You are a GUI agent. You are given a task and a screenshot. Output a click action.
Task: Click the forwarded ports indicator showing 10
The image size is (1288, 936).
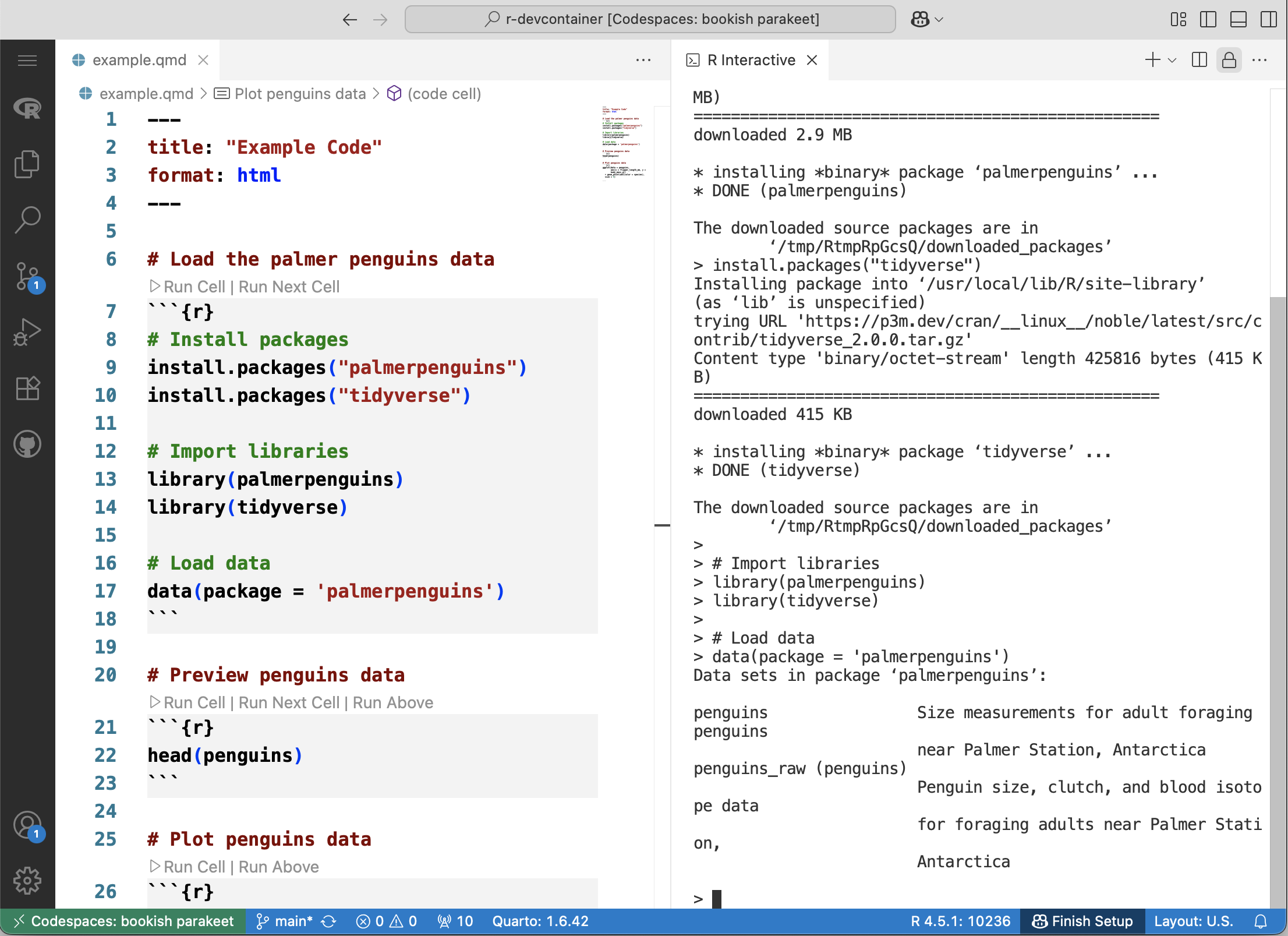[455, 921]
